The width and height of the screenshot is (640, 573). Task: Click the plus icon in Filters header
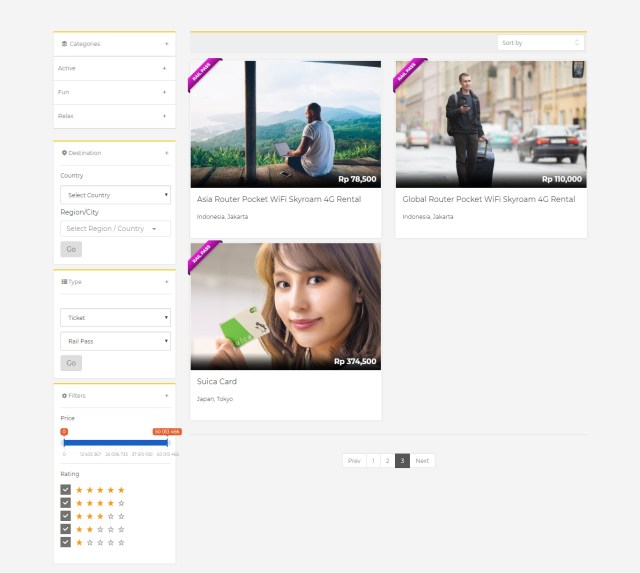click(x=166, y=396)
